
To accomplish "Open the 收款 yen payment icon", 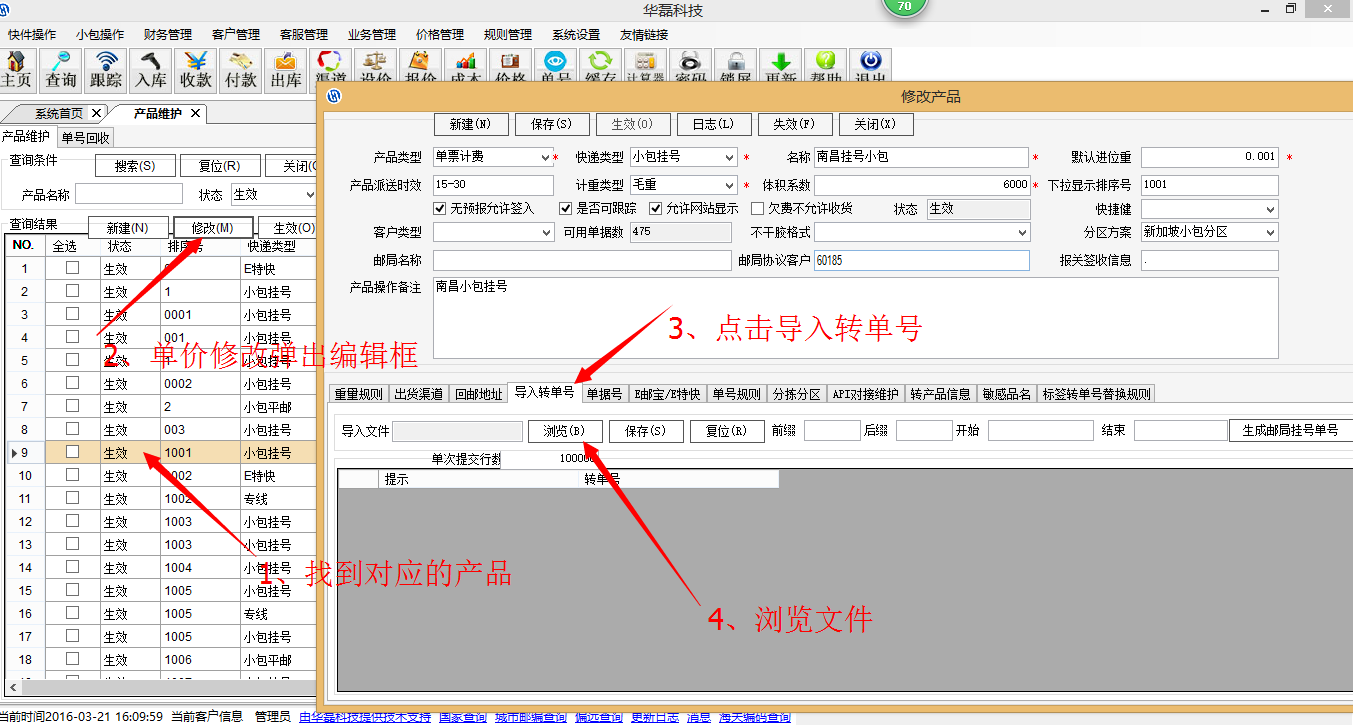I will coord(196,68).
